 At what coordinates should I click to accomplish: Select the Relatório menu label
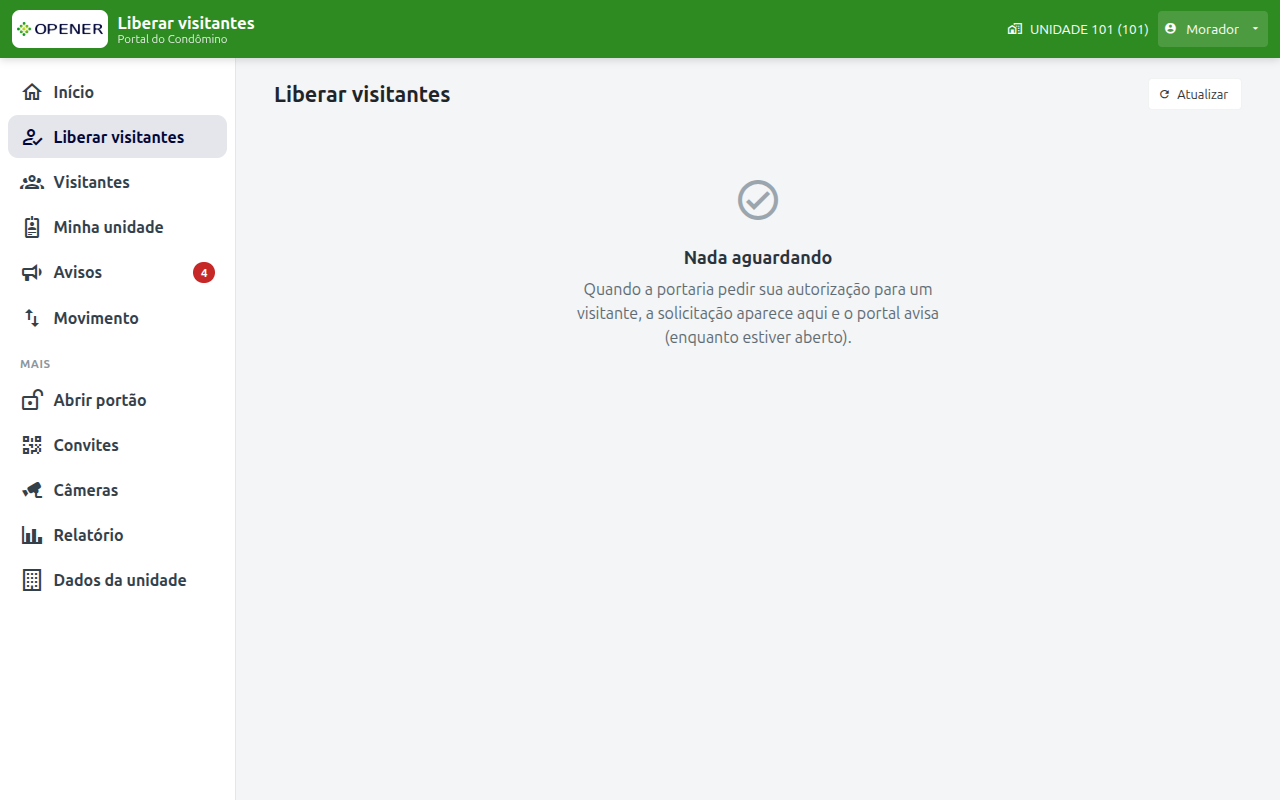point(89,535)
